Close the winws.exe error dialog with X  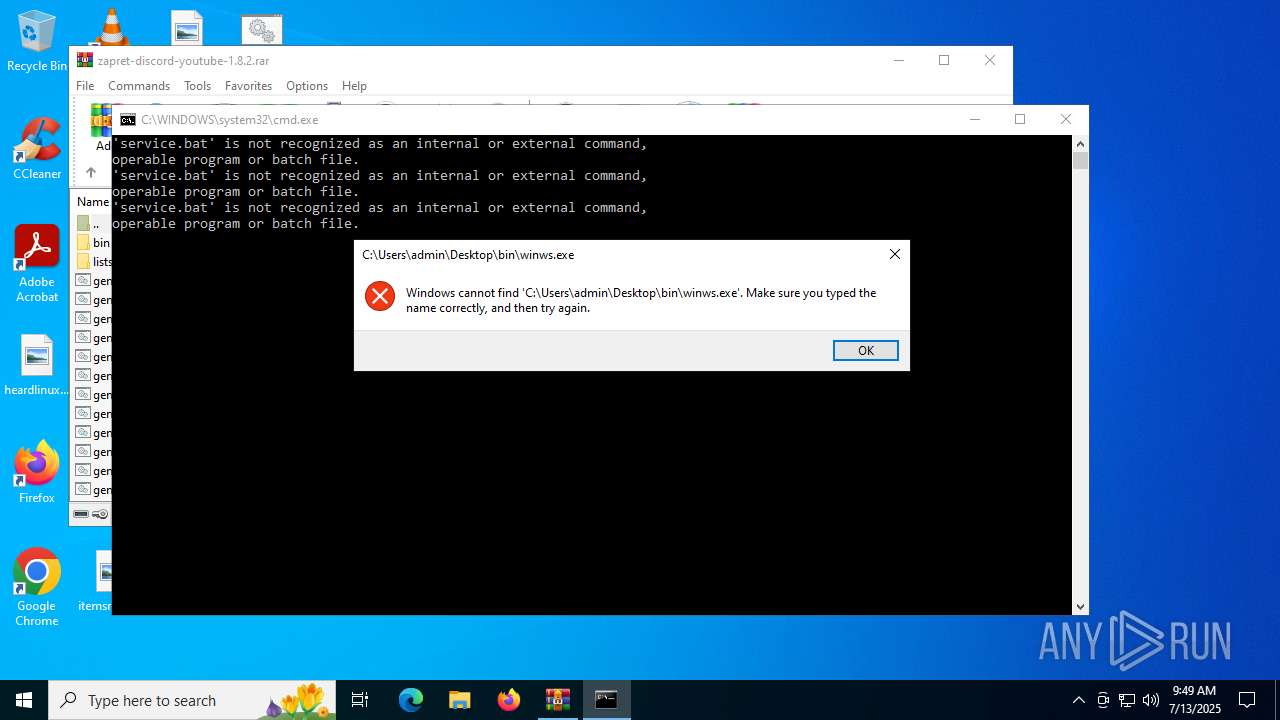(x=895, y=254)
